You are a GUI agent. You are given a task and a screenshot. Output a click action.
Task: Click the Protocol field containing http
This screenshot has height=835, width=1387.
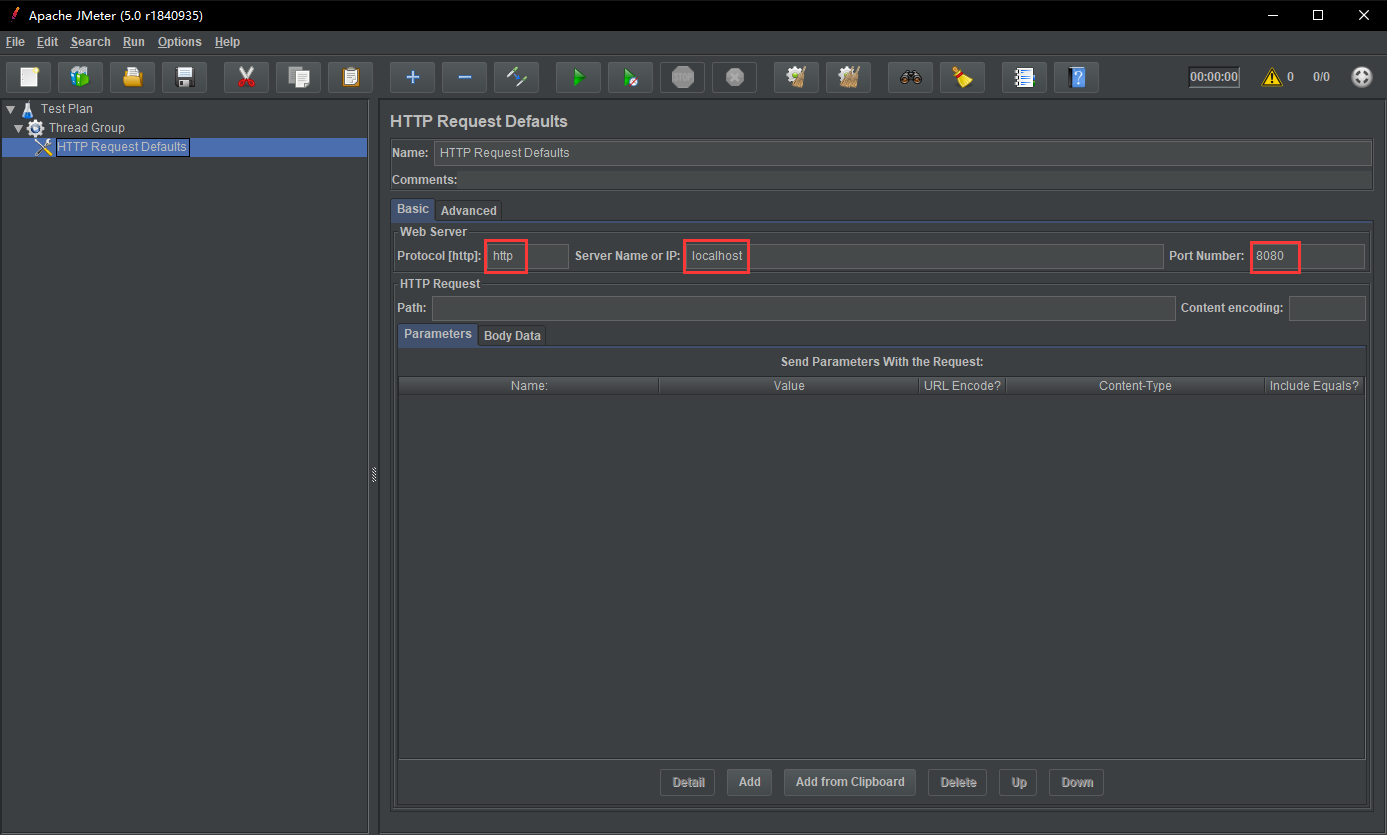[x=527, y=256]
